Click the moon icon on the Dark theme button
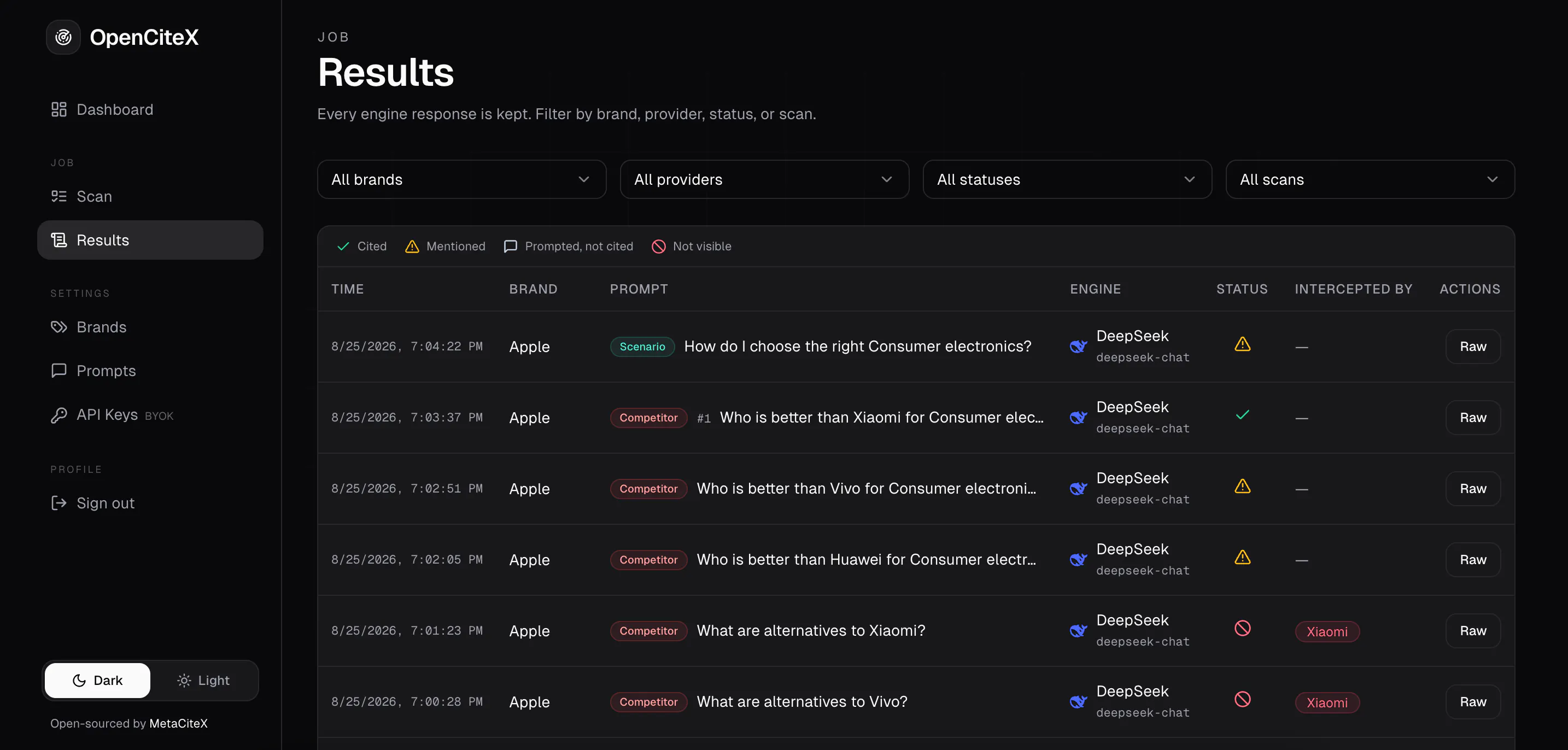 [79, 681]
